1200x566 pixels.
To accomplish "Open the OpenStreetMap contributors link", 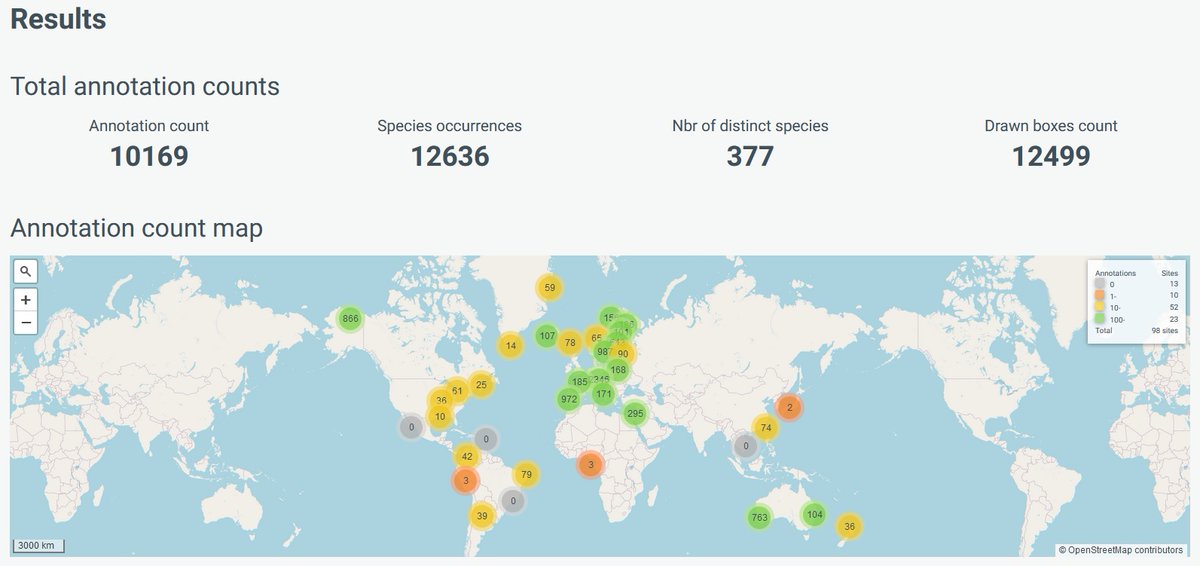I will coord(1125,550).
